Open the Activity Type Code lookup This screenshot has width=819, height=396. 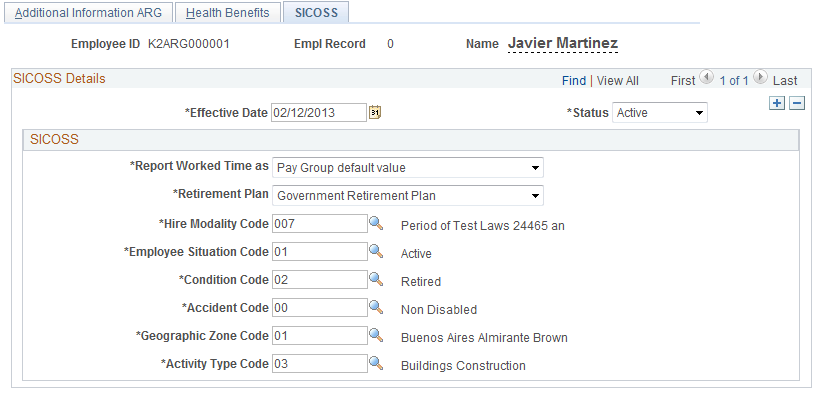tap(376, 364)
